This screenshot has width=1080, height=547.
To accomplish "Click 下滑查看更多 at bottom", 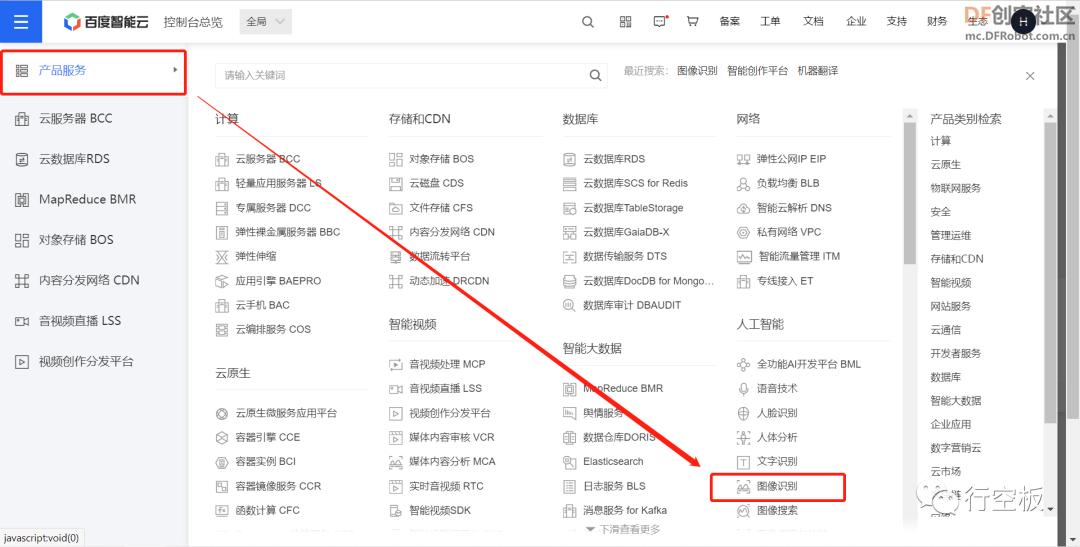I will point(623,529).
